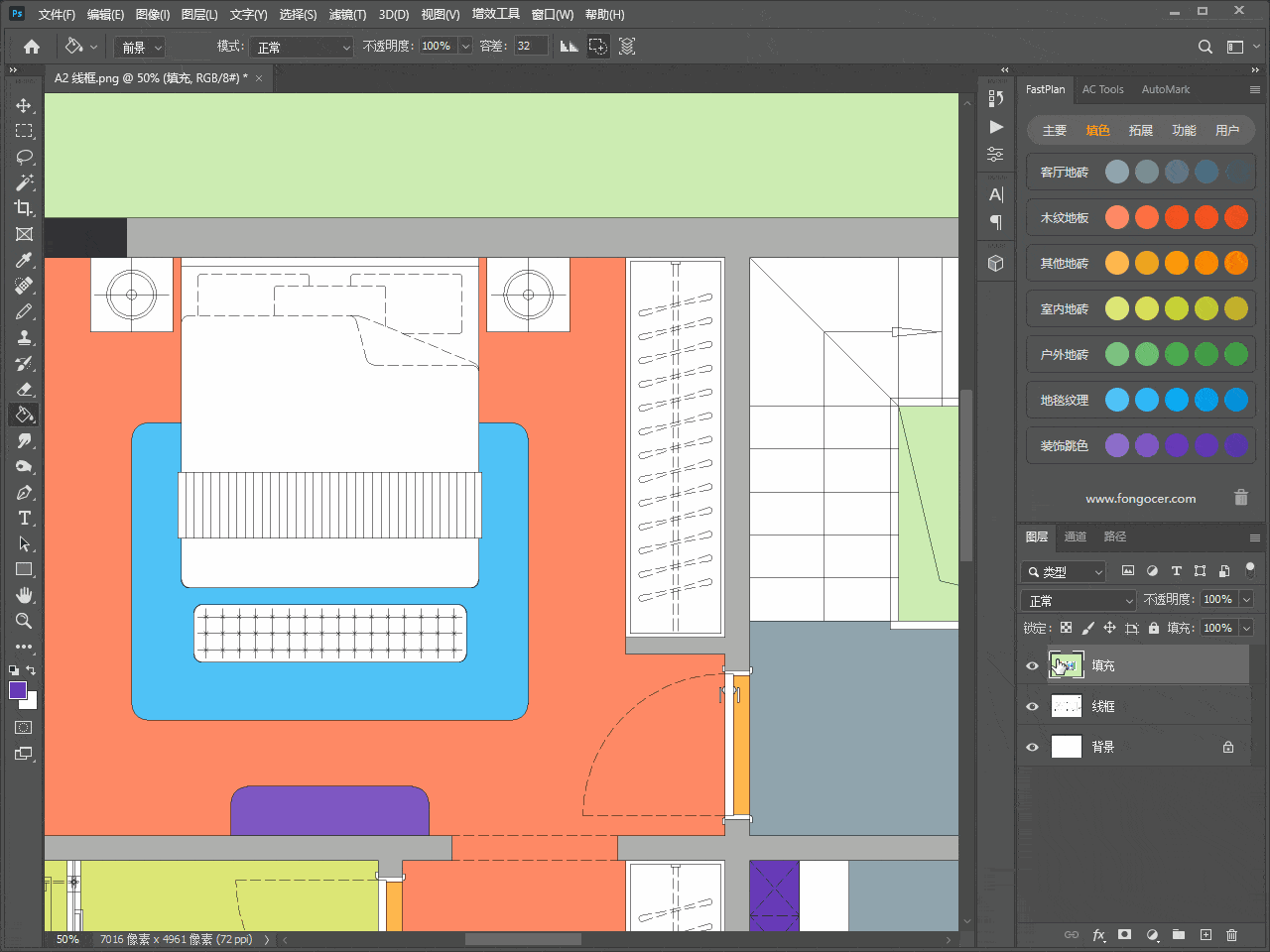Expand the 类型 layer filter dropdown

coord(1064,571)
